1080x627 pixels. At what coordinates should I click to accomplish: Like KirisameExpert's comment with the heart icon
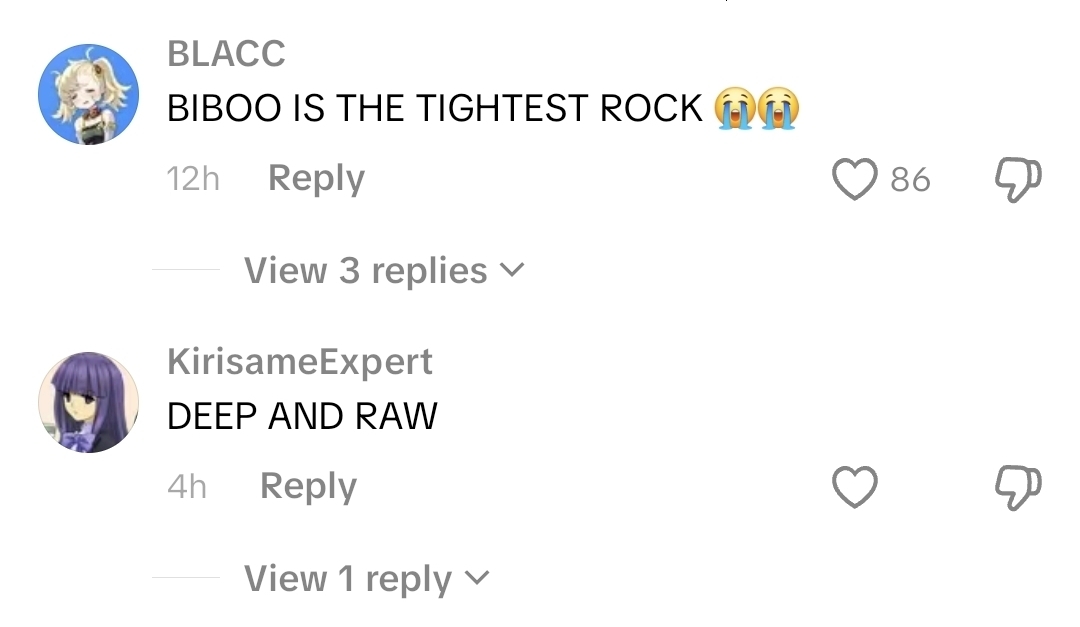pyautogui.click(x=855, y=487)
